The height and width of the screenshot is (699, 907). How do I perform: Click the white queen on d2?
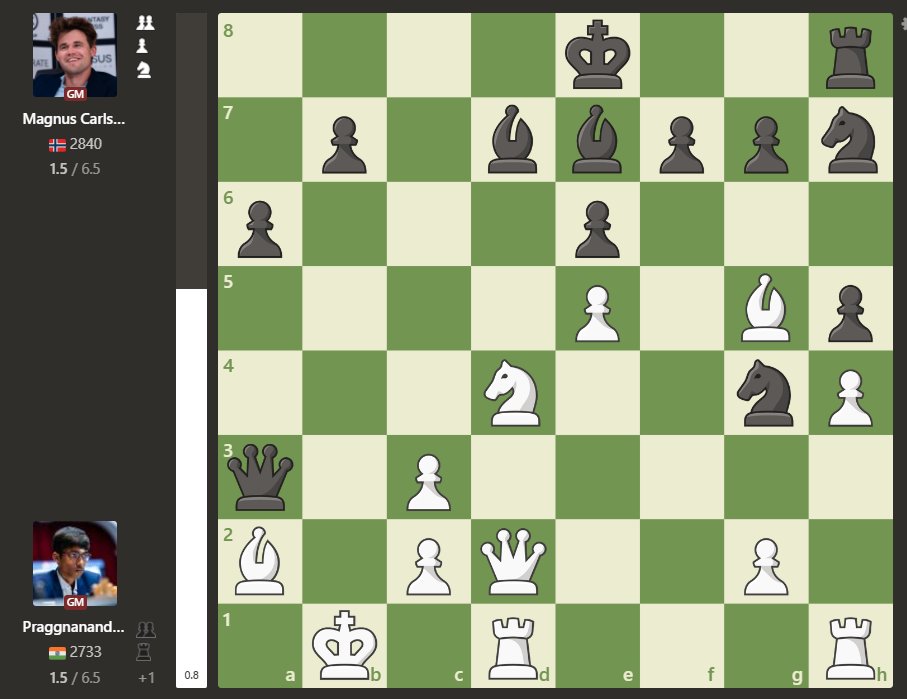tap(513, 561)
